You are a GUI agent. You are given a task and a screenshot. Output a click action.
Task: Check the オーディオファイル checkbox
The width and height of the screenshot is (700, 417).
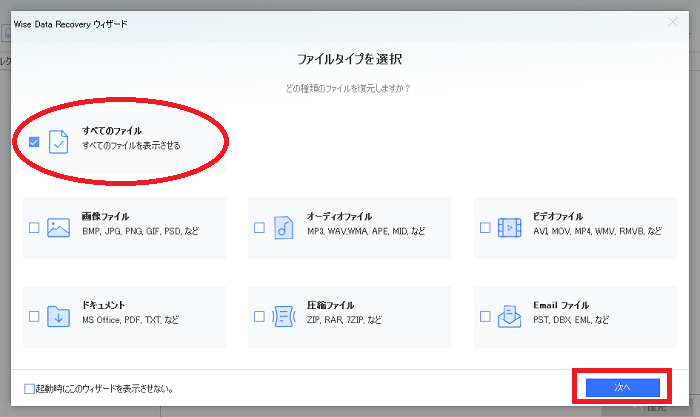pos(259,228)
